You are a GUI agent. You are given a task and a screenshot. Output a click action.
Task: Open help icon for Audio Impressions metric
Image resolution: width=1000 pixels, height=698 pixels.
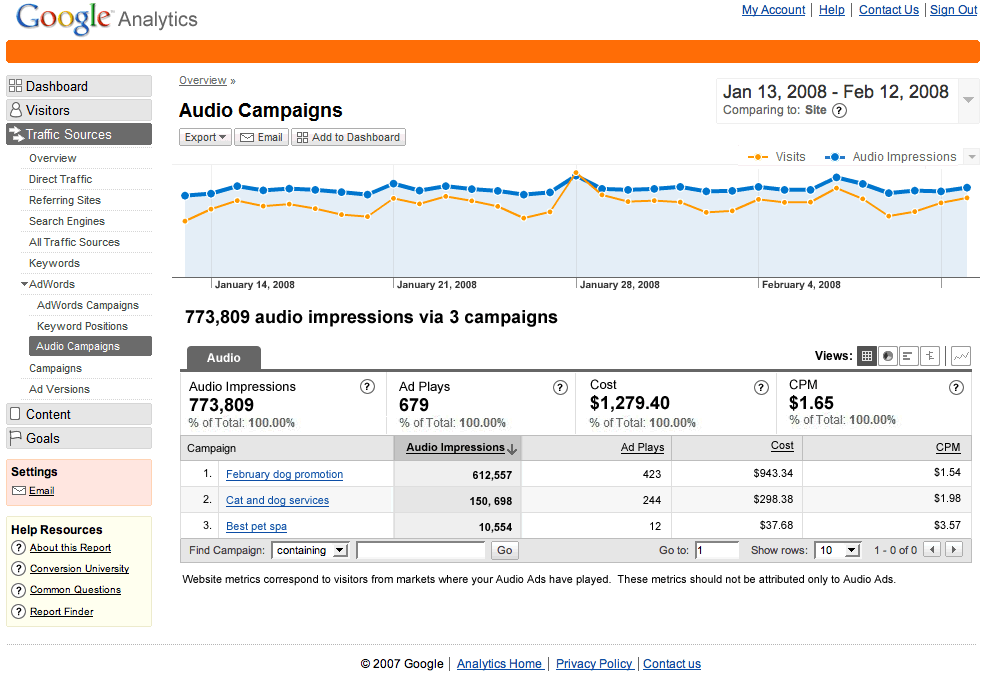(367, 387)
